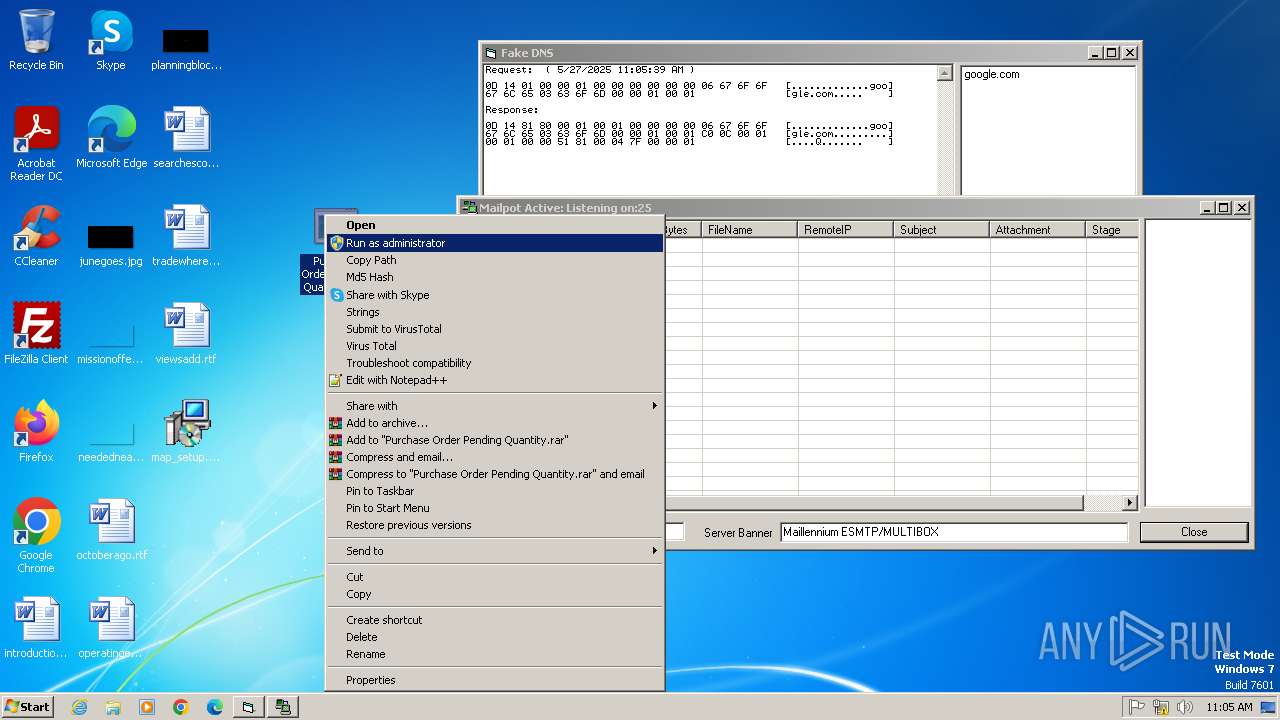The image size is (1280, 720).
Task: Click the RemoteIP column header
Action: [846, 230]
